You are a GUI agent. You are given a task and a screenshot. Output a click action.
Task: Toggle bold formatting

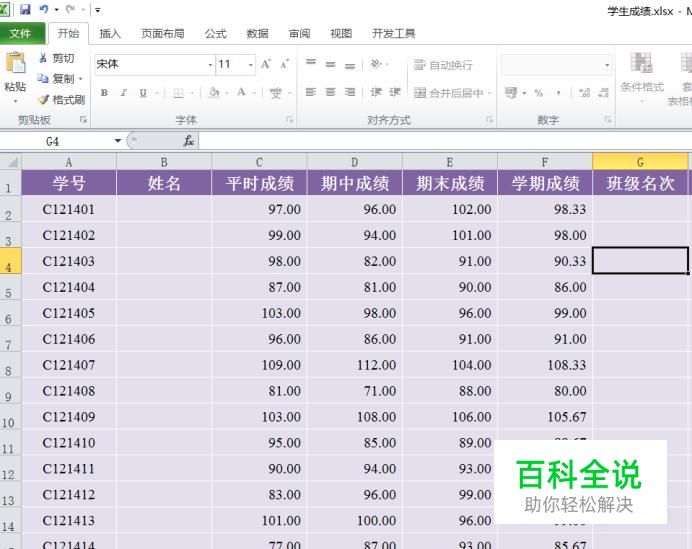[x=104, y=93]
